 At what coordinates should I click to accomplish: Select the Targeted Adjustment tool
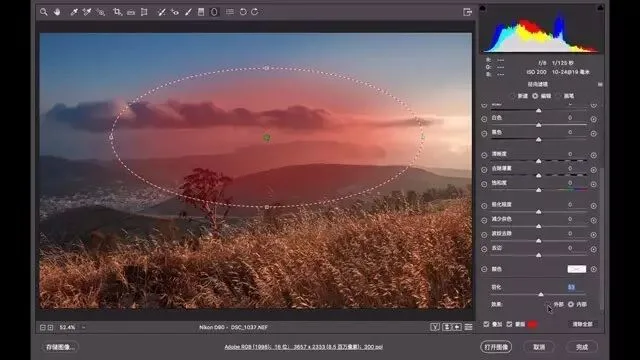pos(100,12)
